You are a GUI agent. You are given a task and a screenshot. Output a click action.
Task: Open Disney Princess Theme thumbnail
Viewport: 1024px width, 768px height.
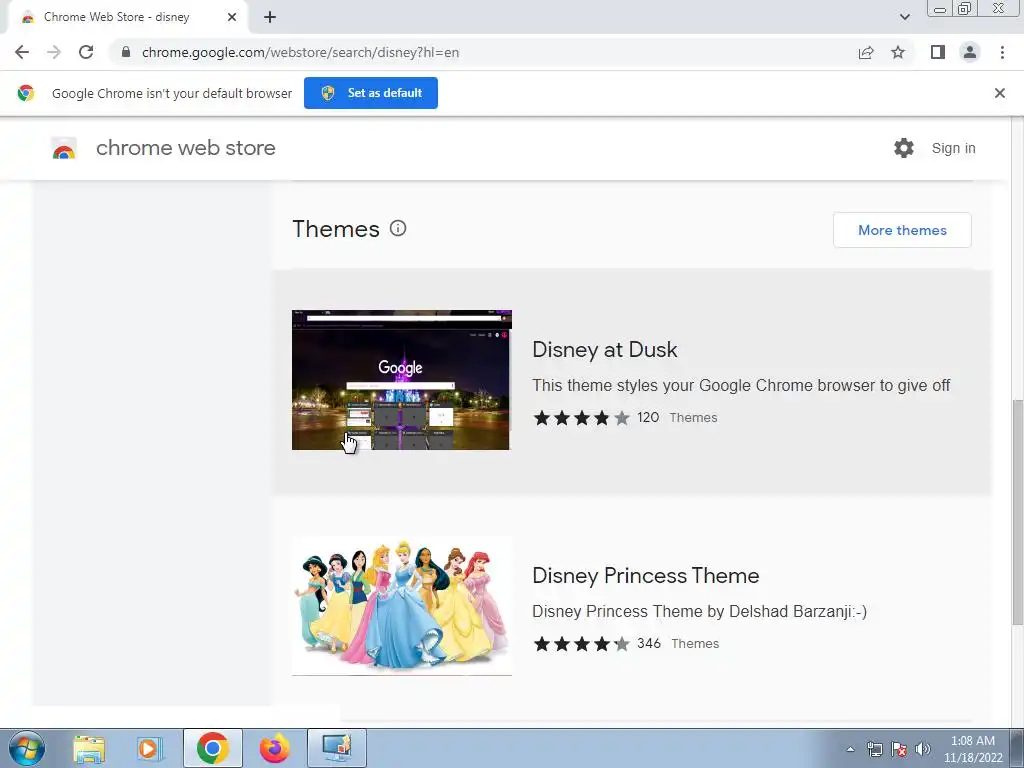[x=402, y=606]
